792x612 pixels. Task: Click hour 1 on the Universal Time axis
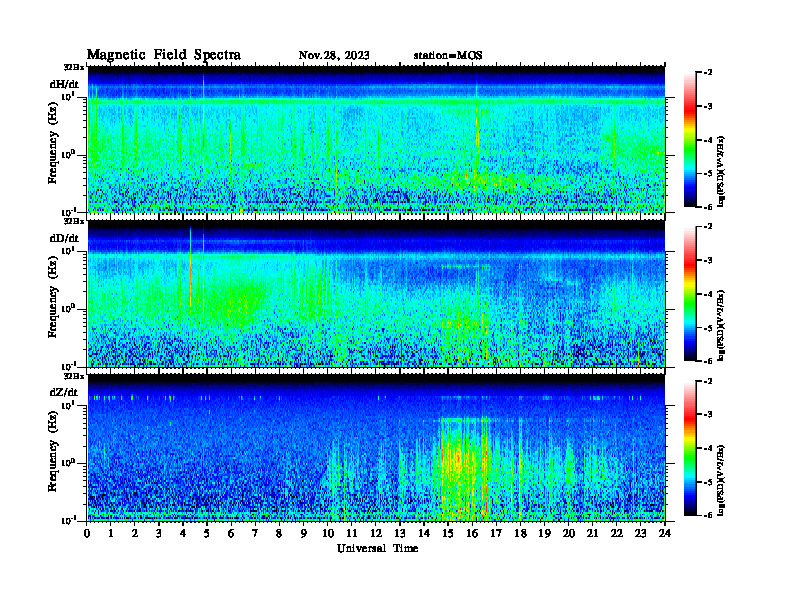[111, 534]
